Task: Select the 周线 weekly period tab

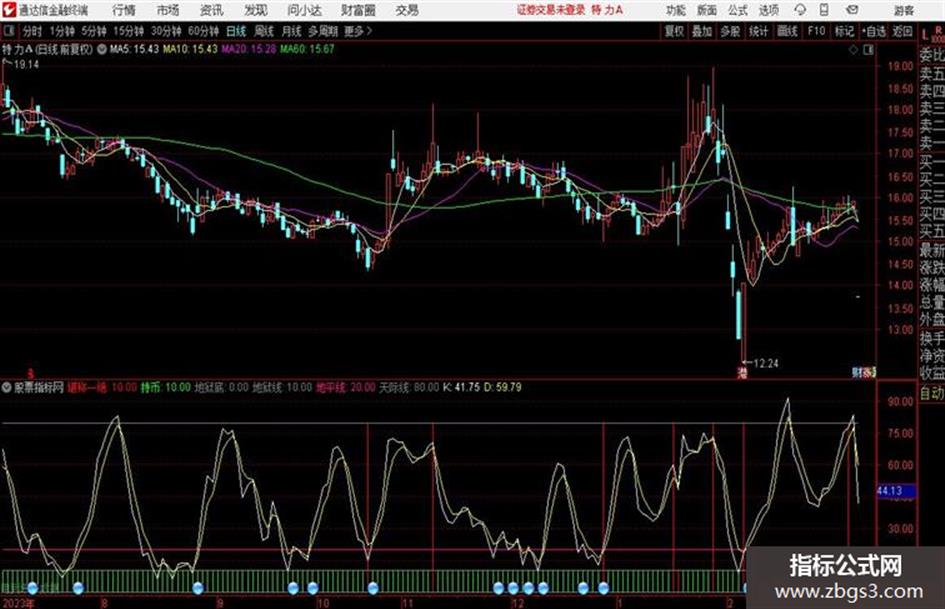Action: [x=264, y=31]
